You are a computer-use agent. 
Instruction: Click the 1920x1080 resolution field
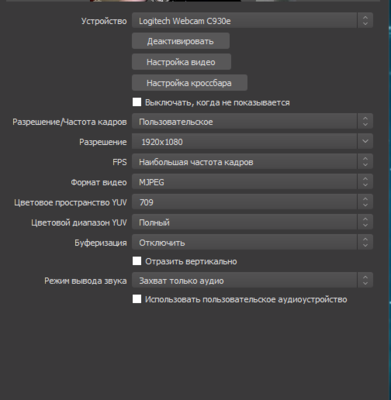point(245,142)
